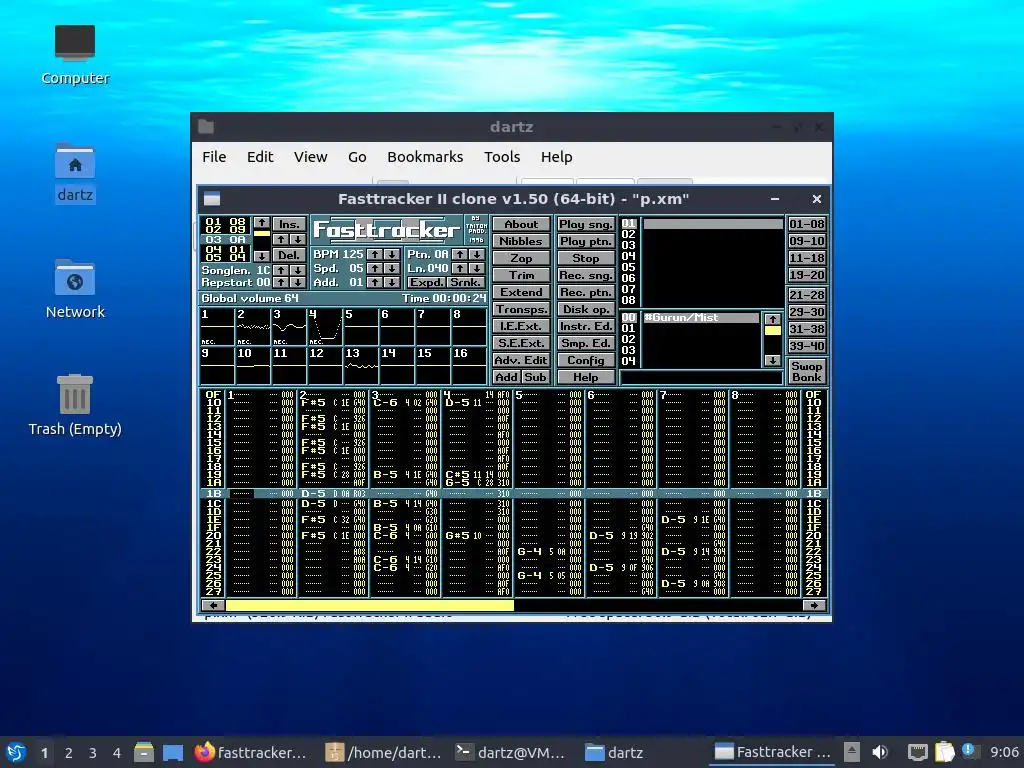Click pattern editor scroll right arrow
The height and width of the screenshot is (768, 1024).
(x=814, y=605)
